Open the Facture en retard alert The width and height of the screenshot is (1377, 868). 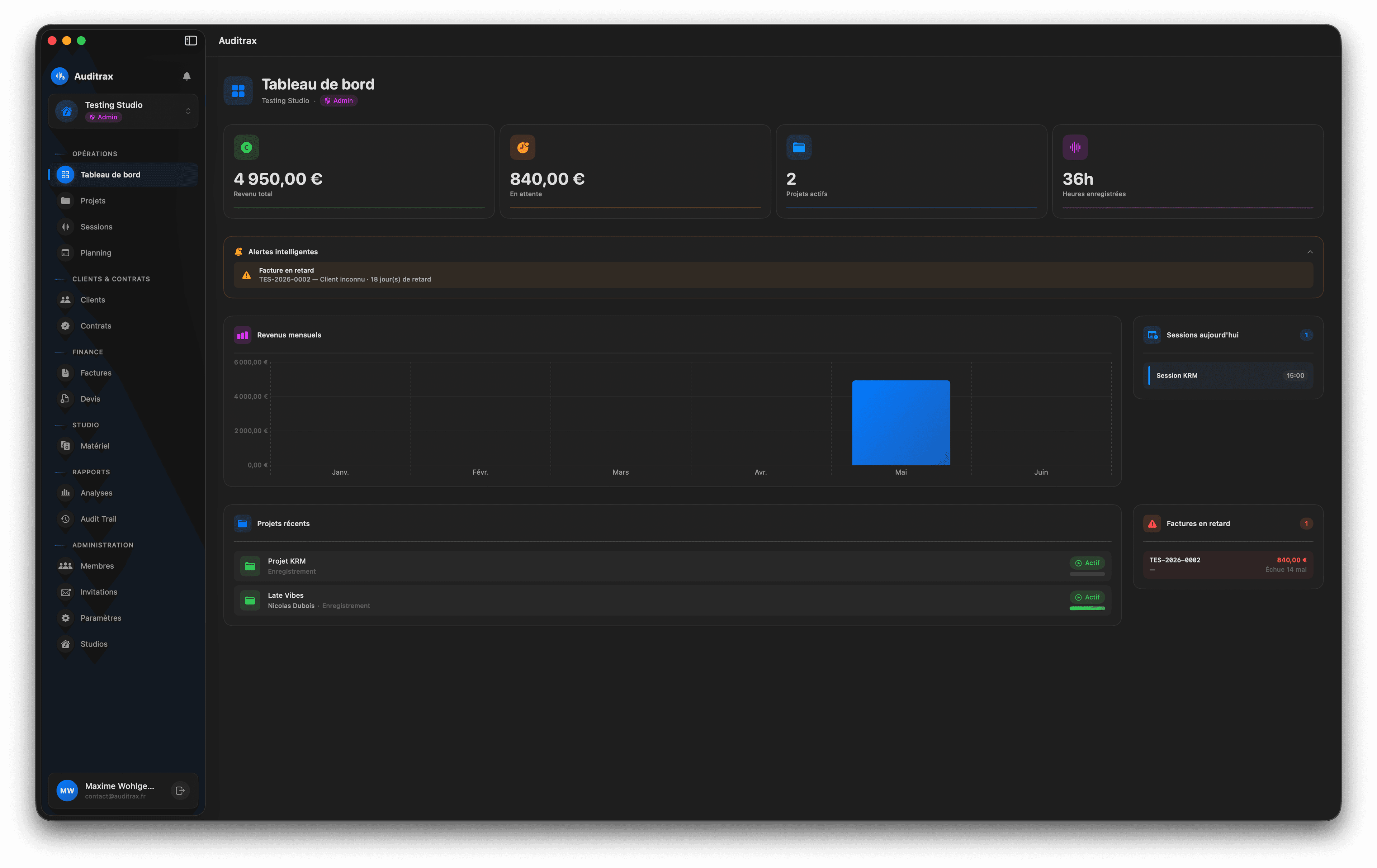(x=773, y=275)
